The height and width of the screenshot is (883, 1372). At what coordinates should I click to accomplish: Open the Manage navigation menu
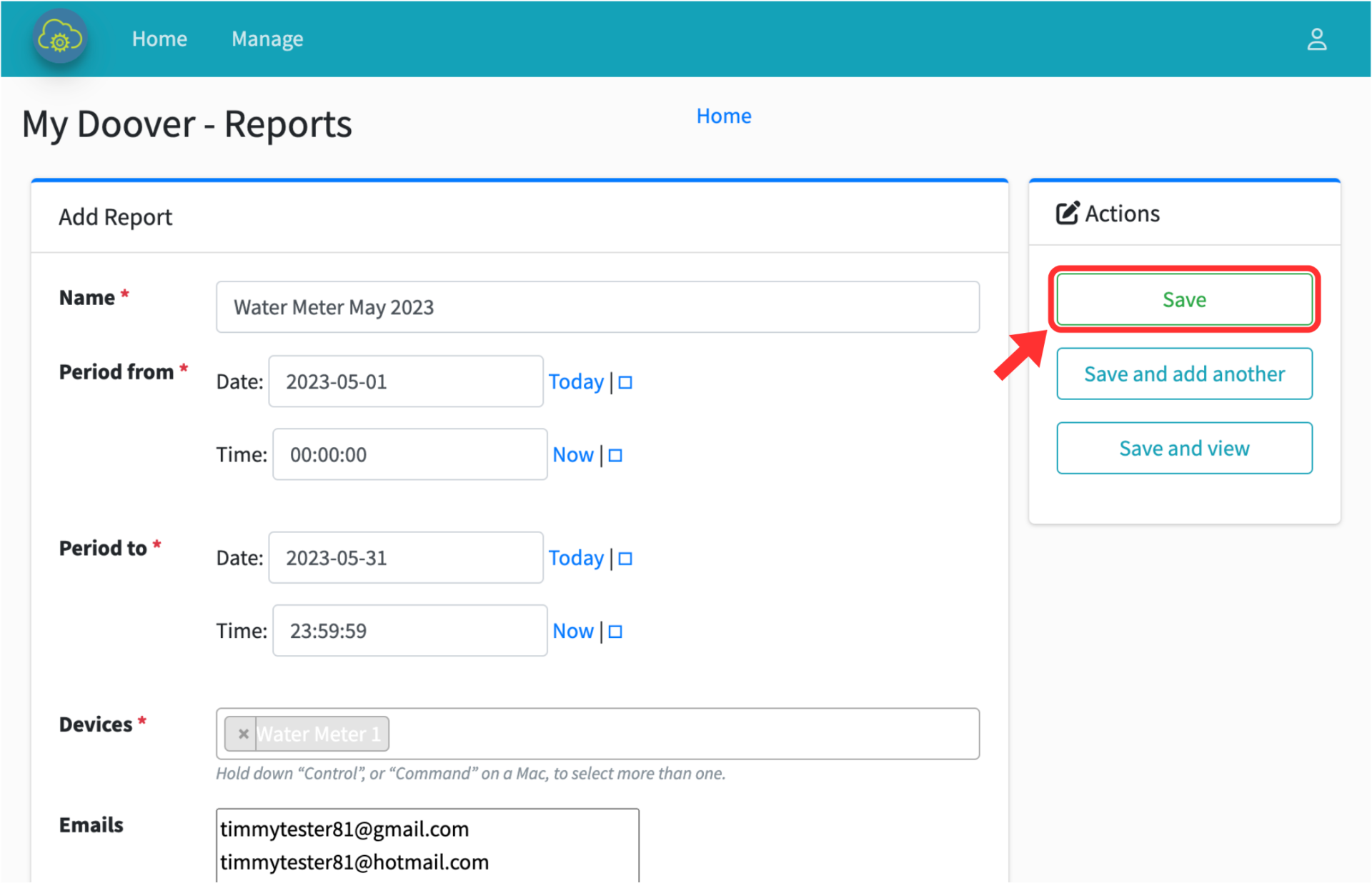click(x=267, y=39)
